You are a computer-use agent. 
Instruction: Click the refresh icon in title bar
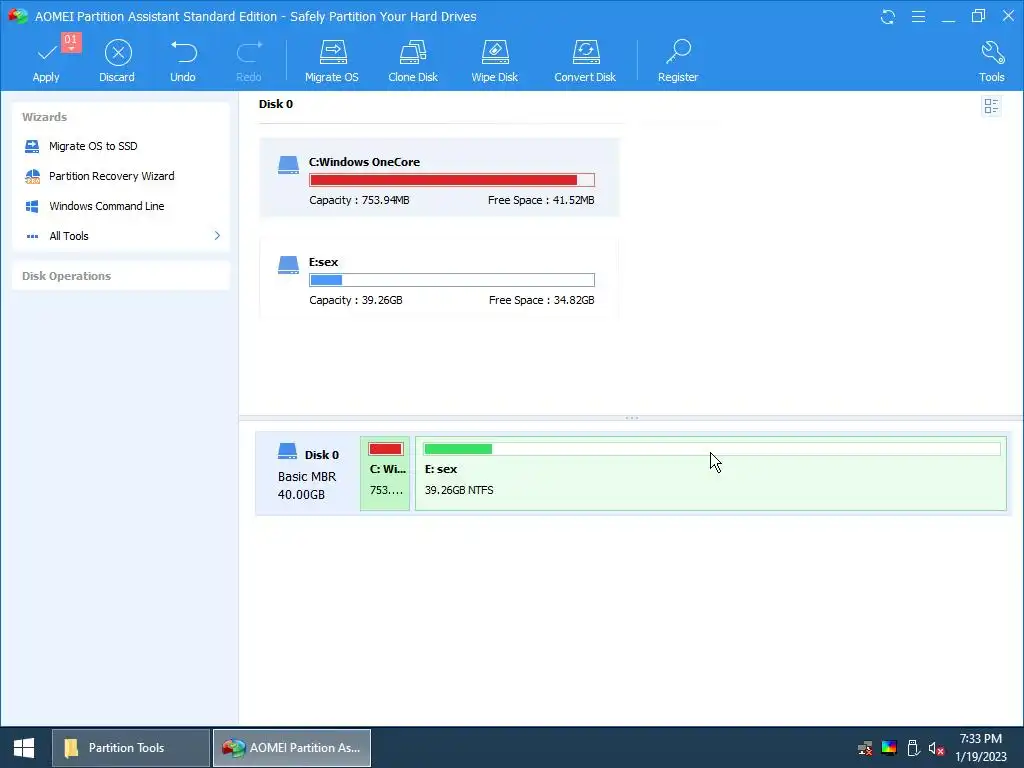click(x=888, y=16)
